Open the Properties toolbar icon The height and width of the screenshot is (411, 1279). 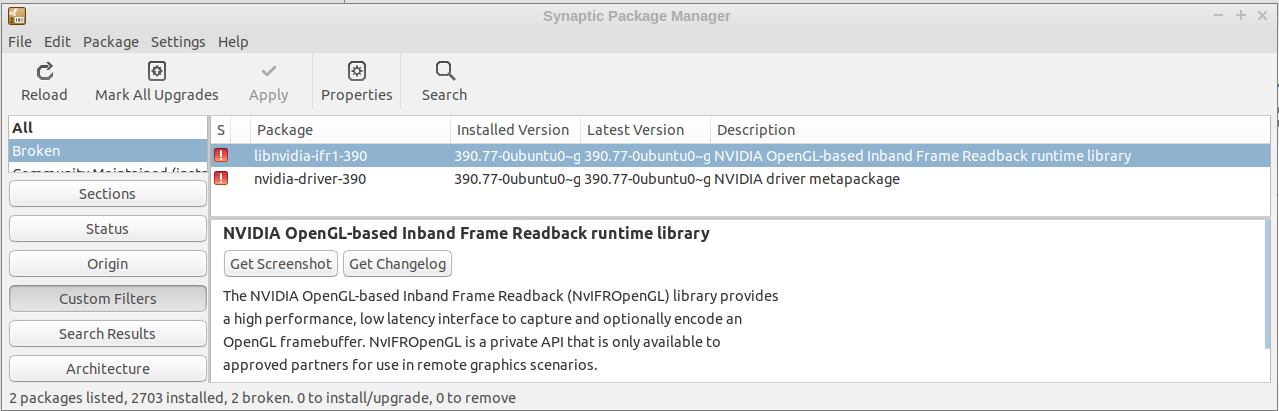point(357,71)
